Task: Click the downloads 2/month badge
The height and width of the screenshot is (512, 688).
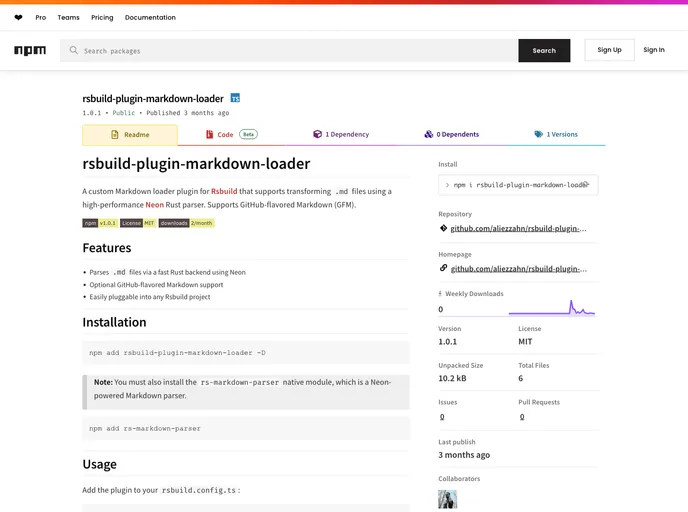Action: pos(186,223)
